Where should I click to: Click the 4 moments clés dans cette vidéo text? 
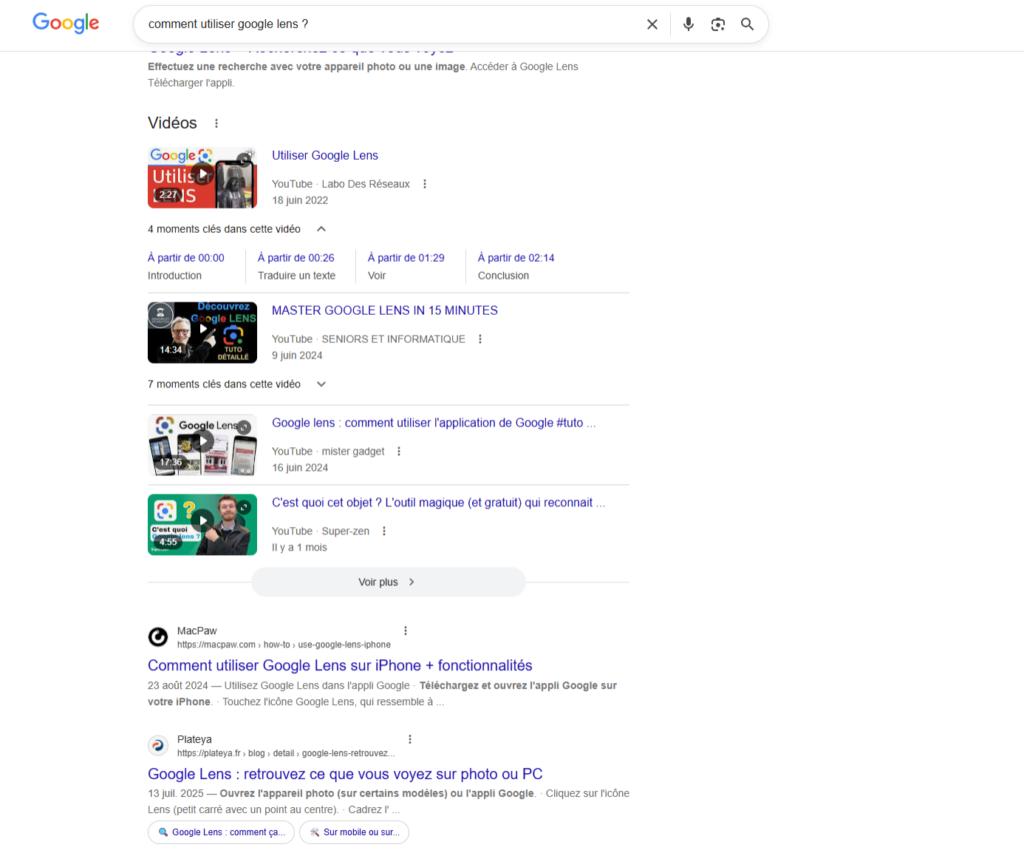[224, 229]
